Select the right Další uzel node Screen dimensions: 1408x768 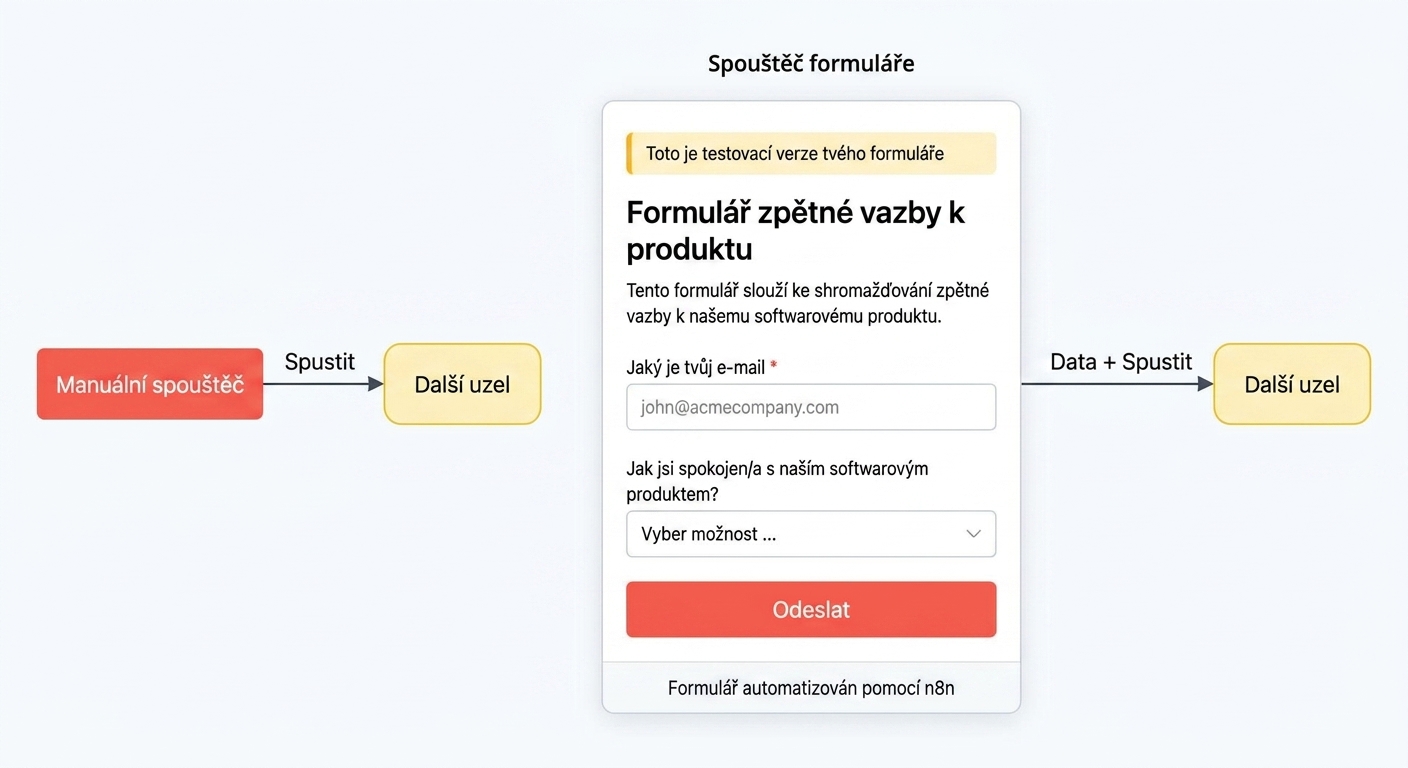pos(1292,384)
